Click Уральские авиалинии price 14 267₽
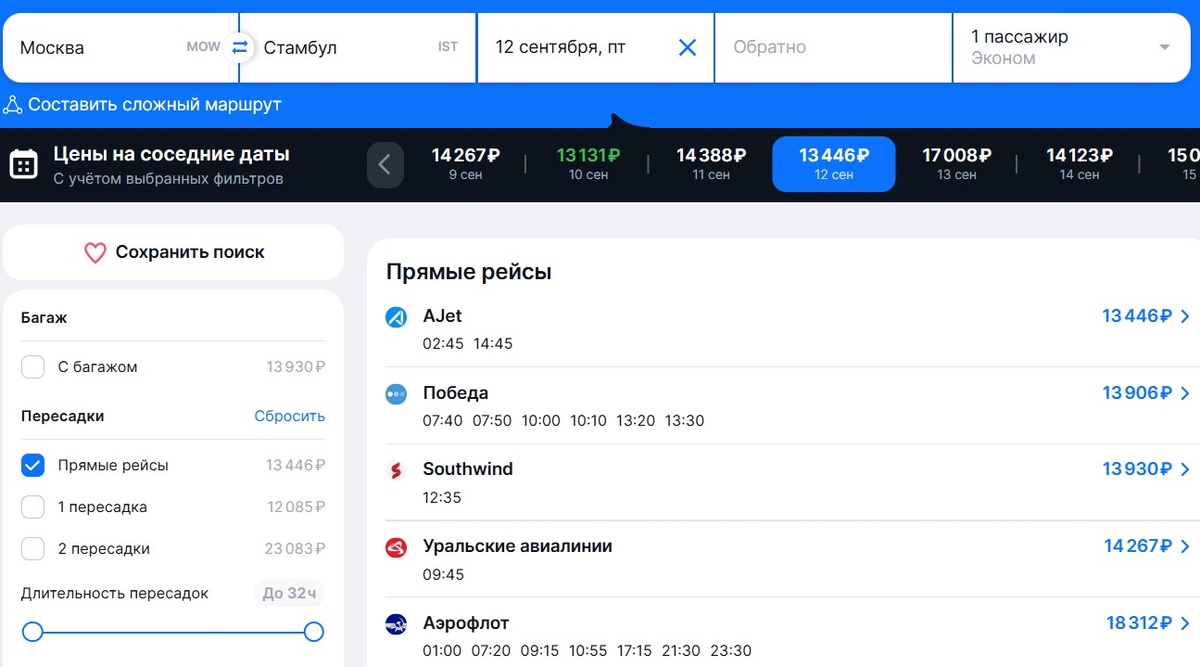Viewport: 1200px width, 667px height. 1138,546
